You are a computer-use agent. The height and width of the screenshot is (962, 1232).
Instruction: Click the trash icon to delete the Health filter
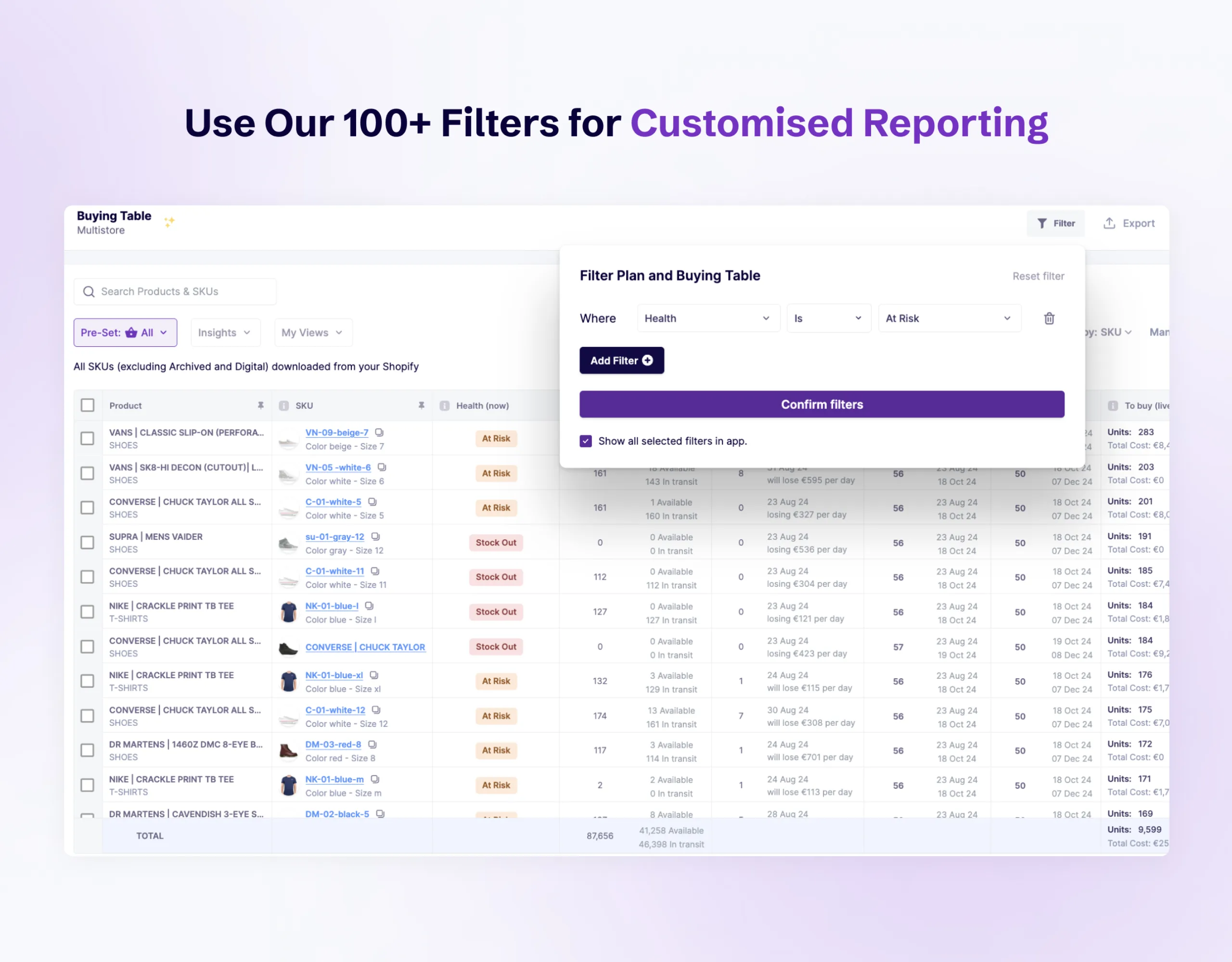pyautogui.click(x=1049, y=318)
